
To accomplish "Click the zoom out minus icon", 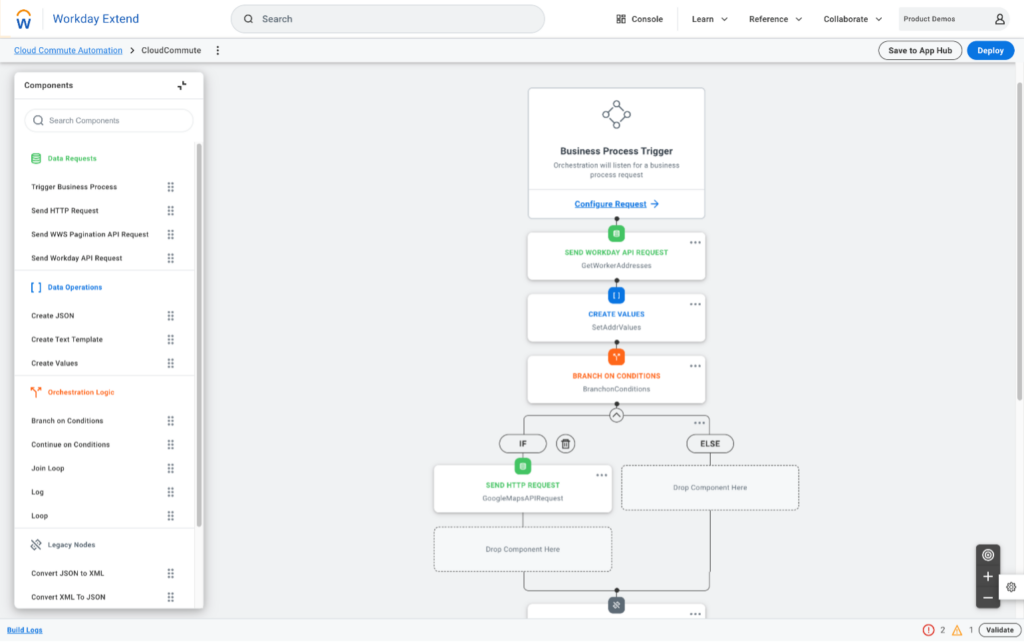I will tap(988, 598).
